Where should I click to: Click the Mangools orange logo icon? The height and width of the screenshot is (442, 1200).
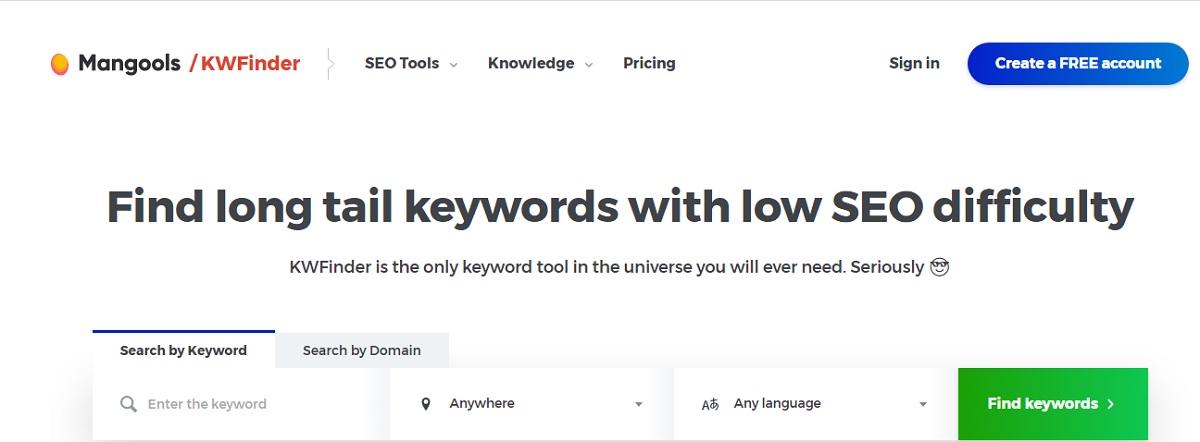tap(60, 64)
